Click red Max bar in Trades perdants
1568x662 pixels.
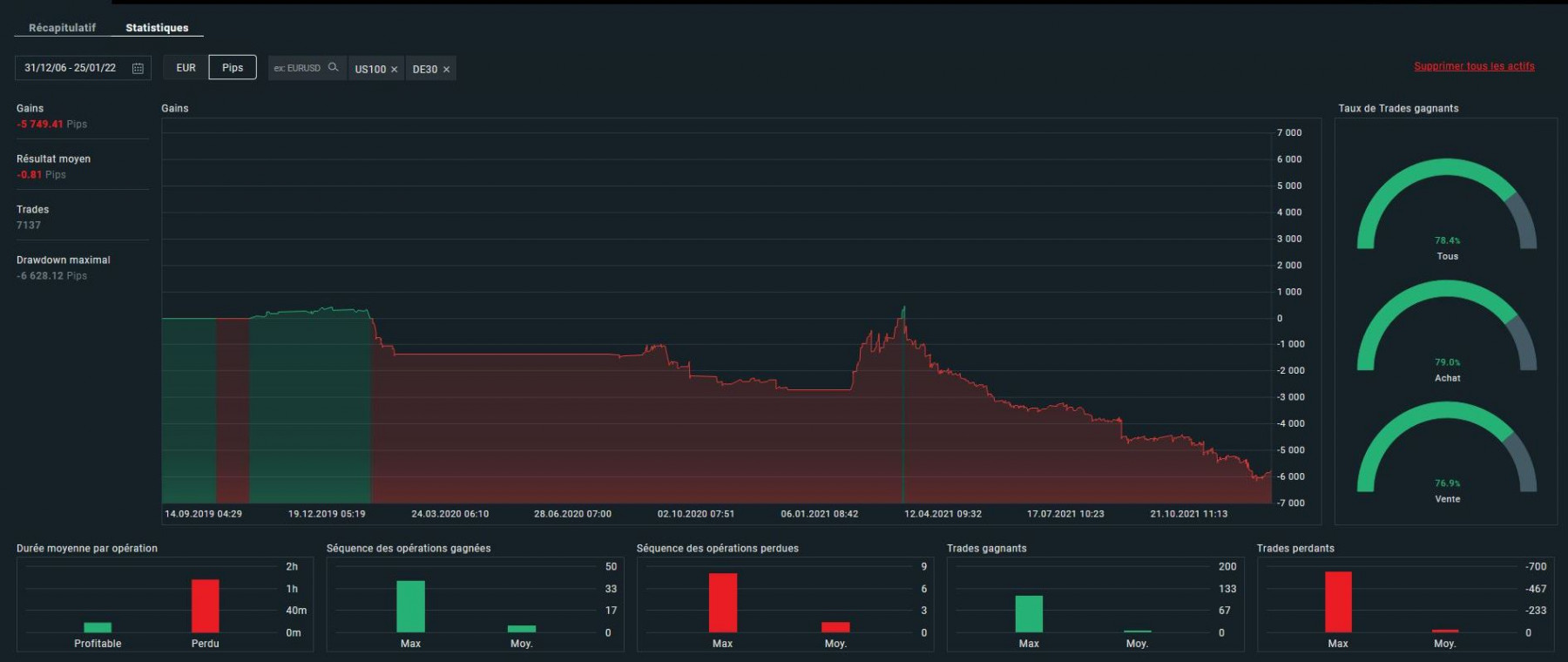(x=1338, y=602)
